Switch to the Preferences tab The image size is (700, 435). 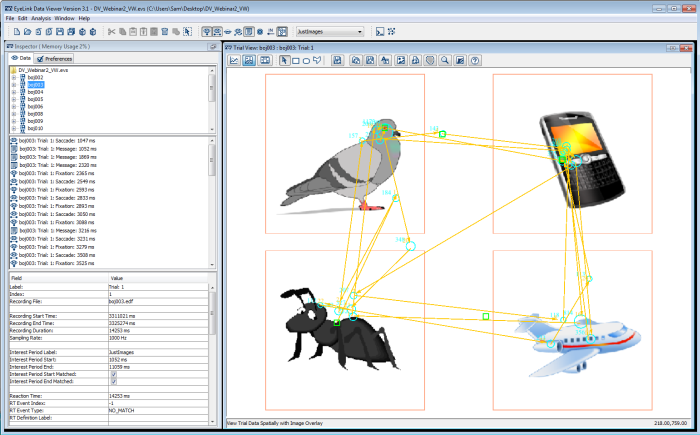tap(54, 59)
